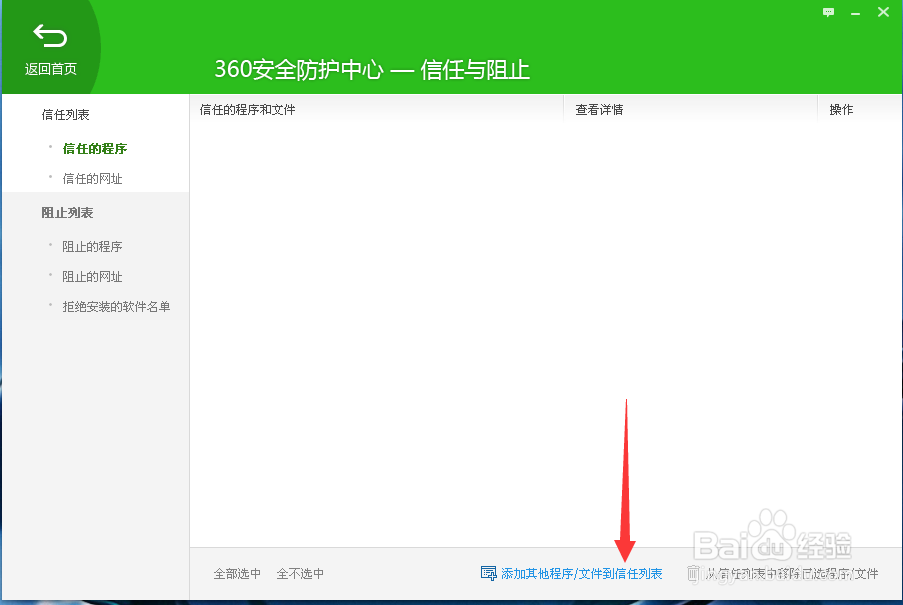
Task: Close the 360 security window
Action: click(x=883, y=12)
